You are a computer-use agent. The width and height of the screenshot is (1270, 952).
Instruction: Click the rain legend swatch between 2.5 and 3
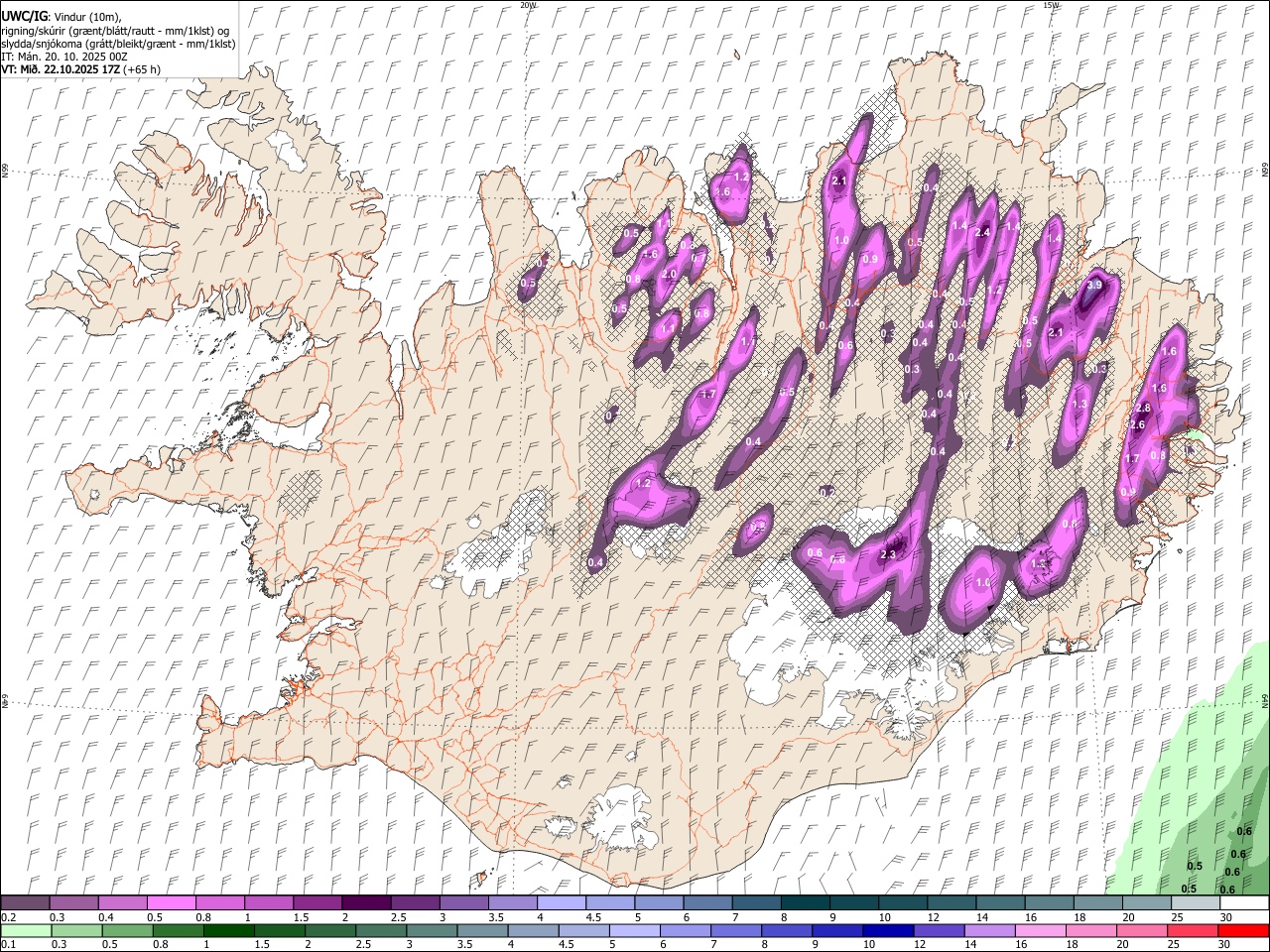[x=380, y=931]
